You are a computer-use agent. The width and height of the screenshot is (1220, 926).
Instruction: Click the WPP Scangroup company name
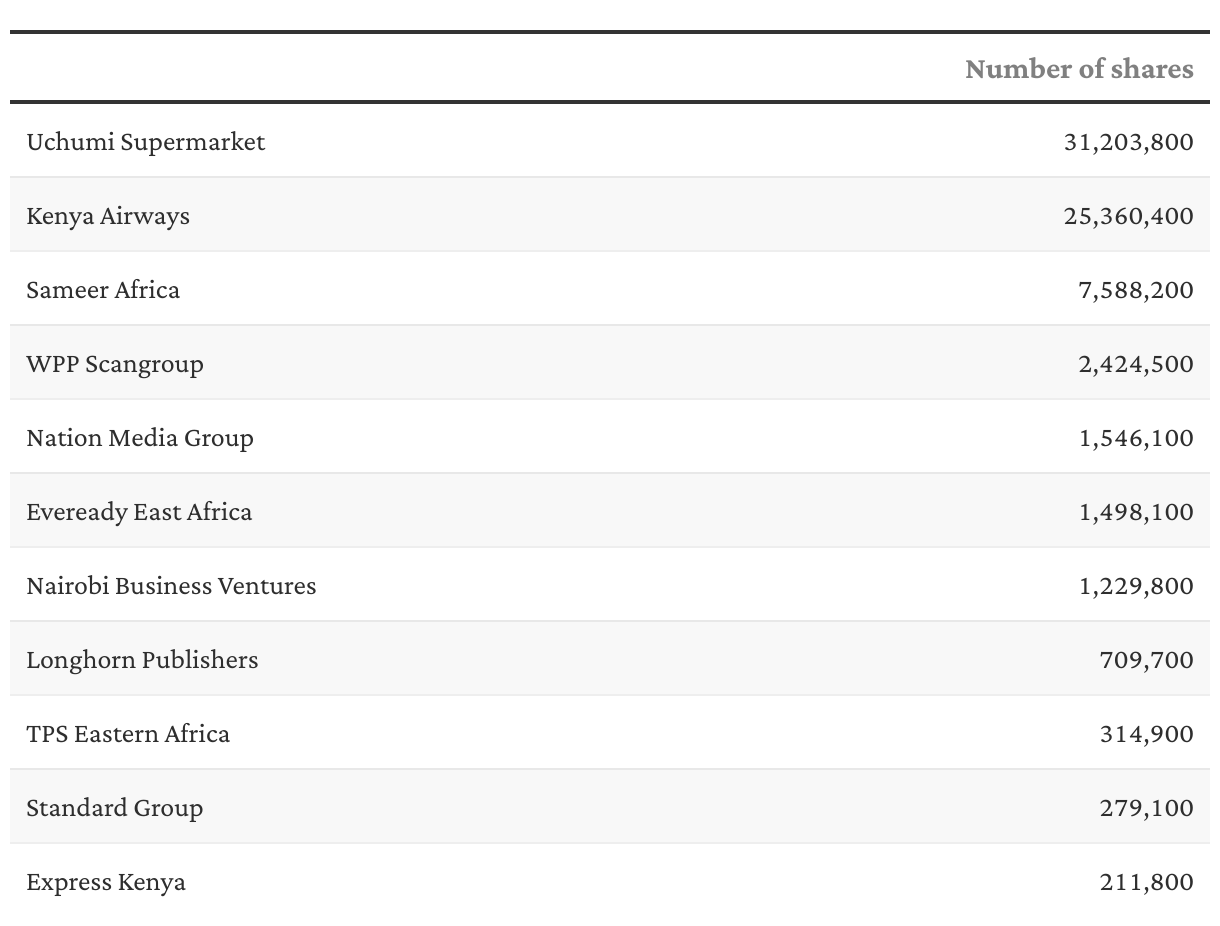click(x=115, y=363)
